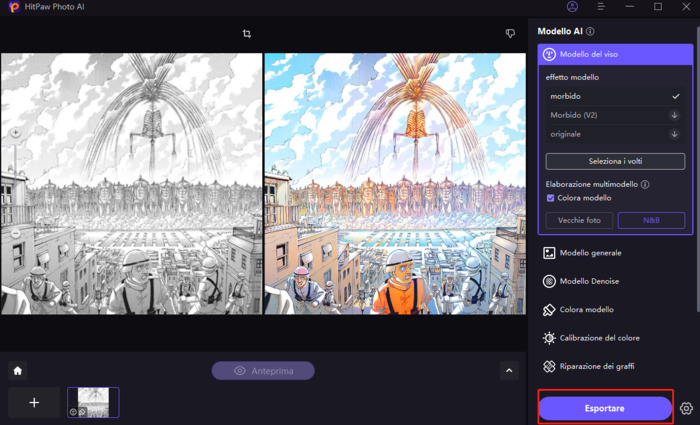The height and width of the screenshot is (425, 700).
Task: Collapse the thumbnail strip with chevron
Action: point(509,371)
